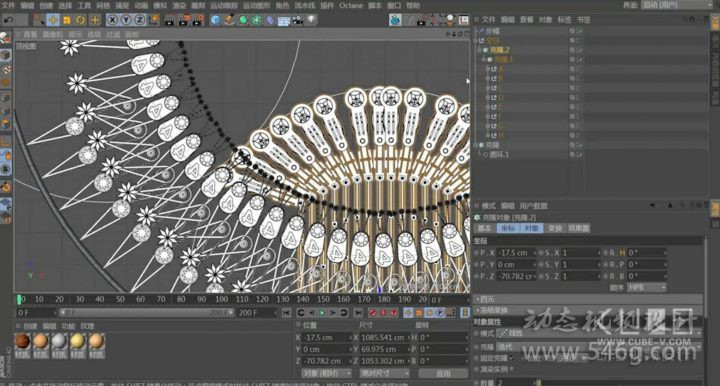Click the purple deformer icon
Screen dimensions: 720x386
point(270,20)
